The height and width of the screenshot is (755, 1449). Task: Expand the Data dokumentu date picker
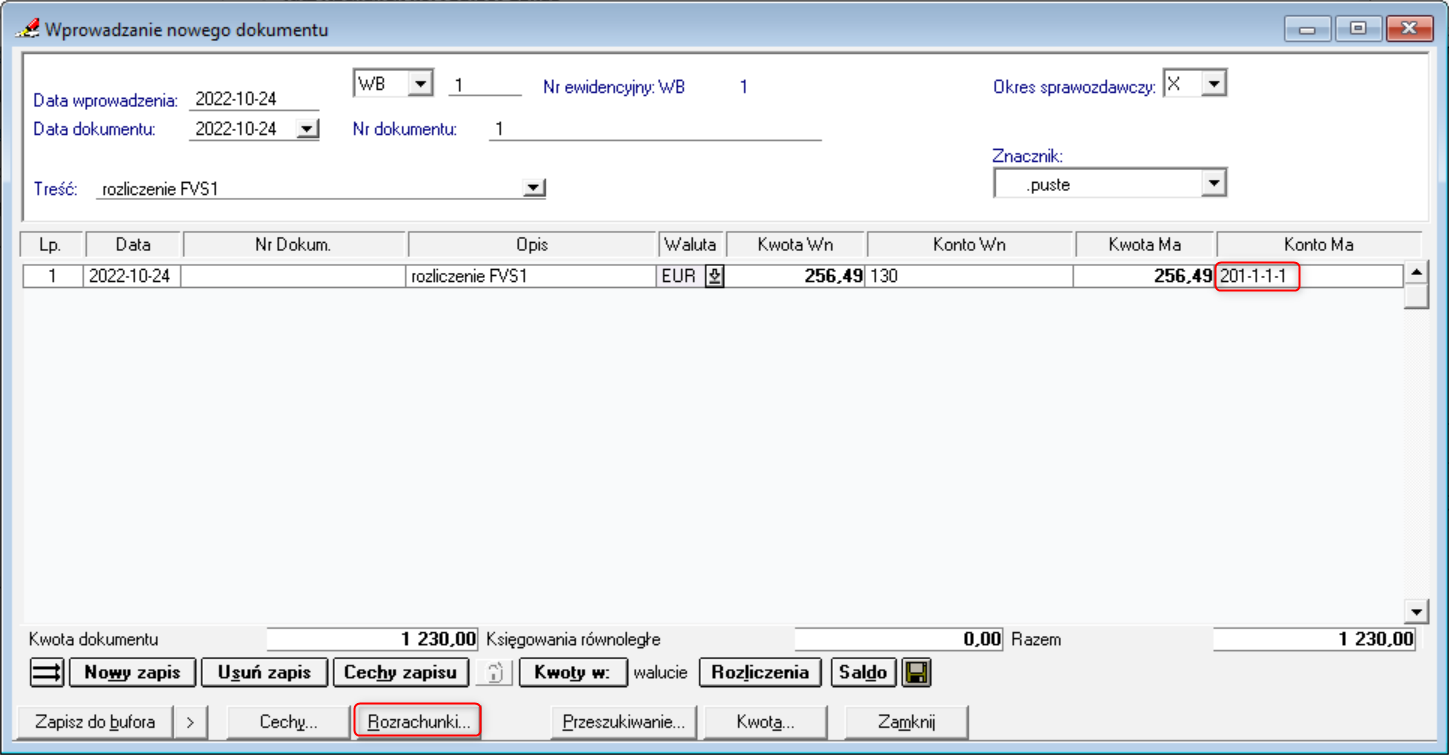coord(308,129)
